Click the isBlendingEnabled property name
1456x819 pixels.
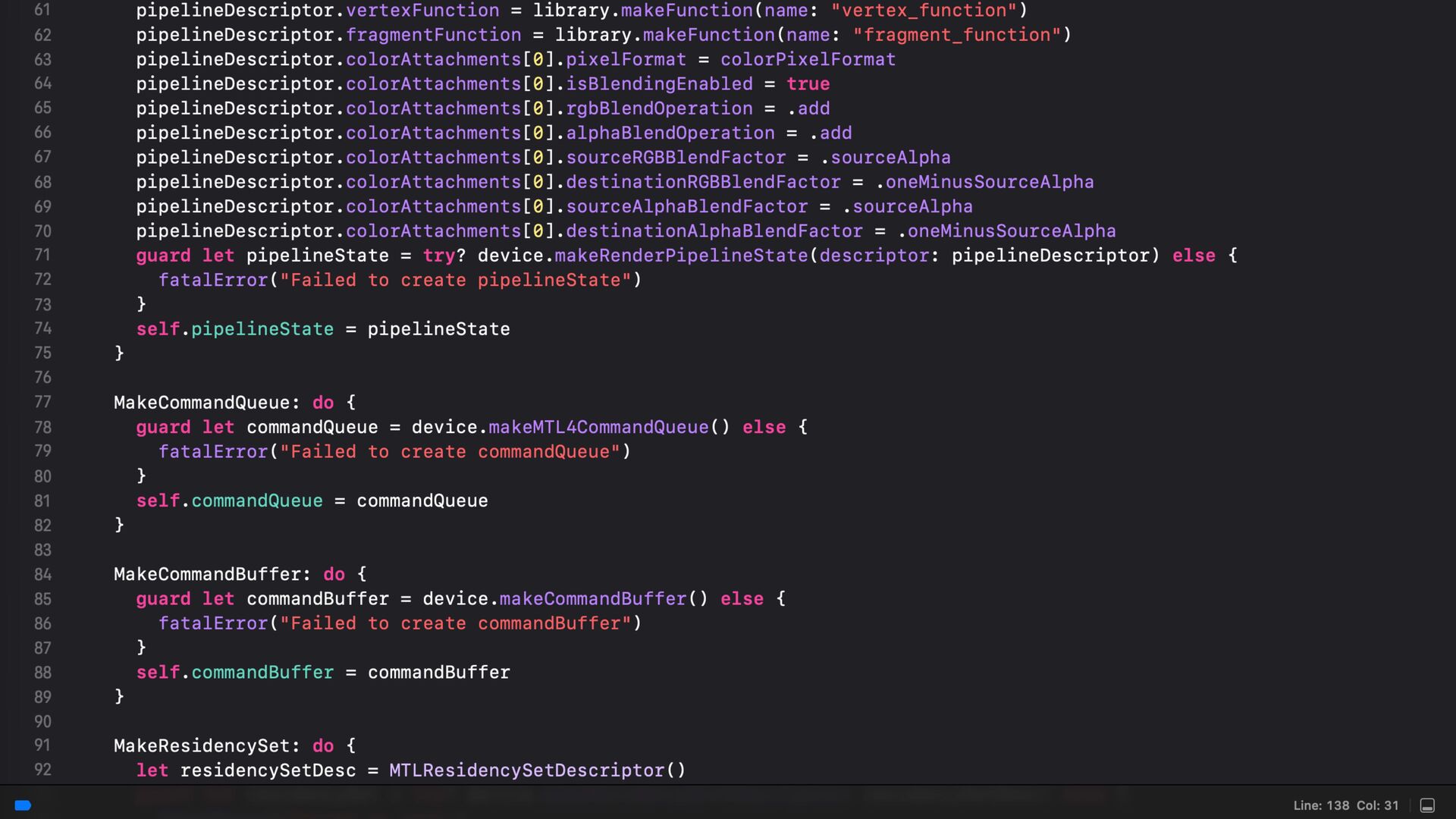pos(659,84)
